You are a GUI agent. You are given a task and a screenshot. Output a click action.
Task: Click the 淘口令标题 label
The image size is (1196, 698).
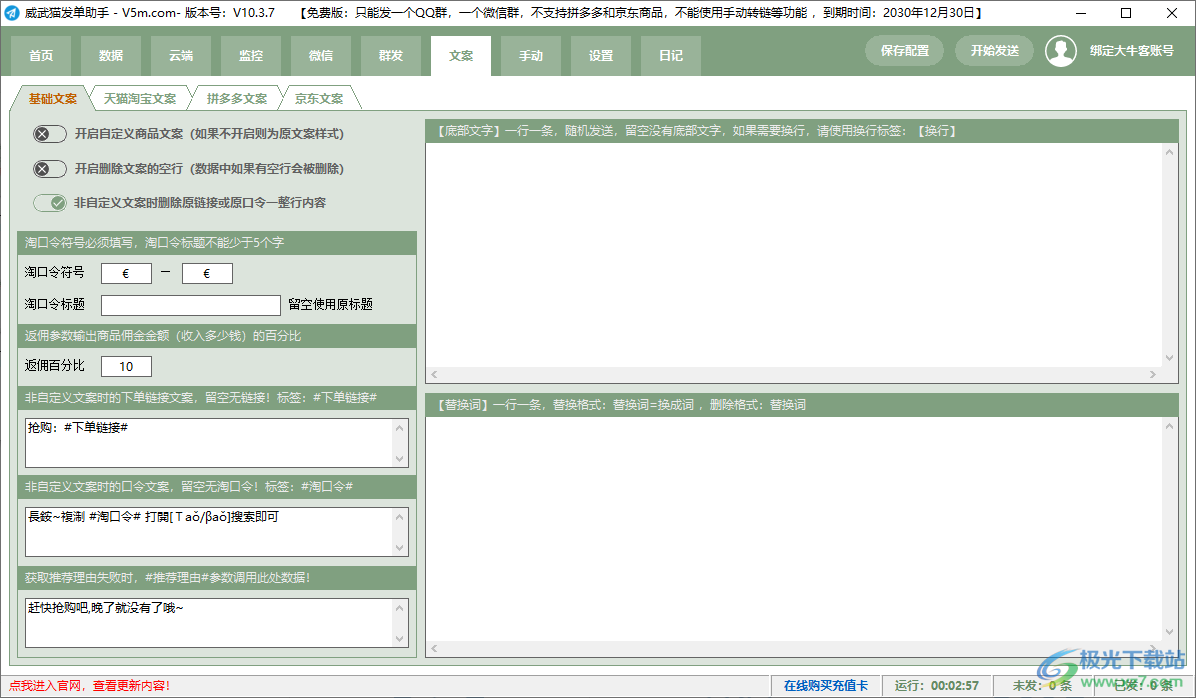coord(54,304)
